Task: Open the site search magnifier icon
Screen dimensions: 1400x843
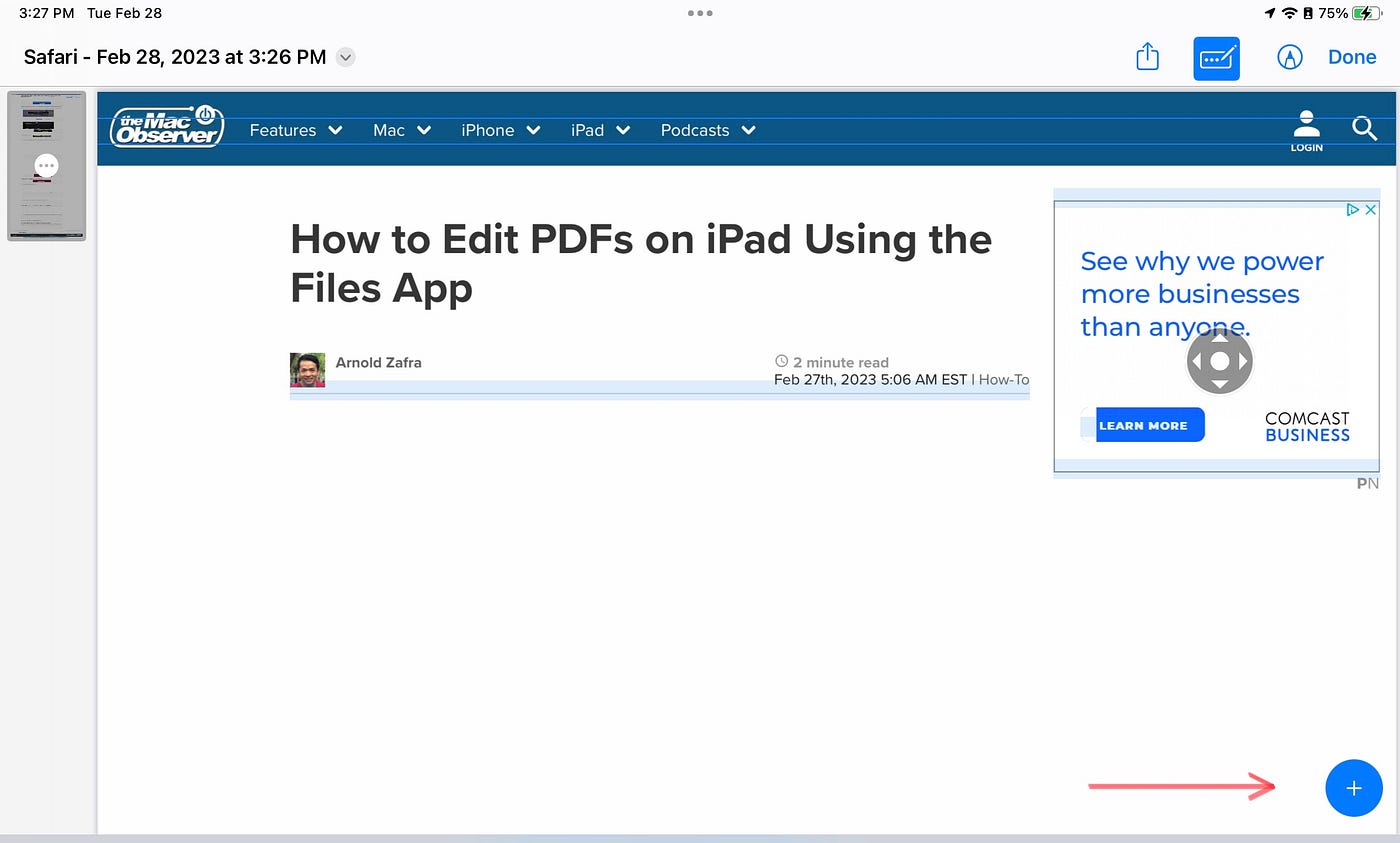Action: [1365, 128]
